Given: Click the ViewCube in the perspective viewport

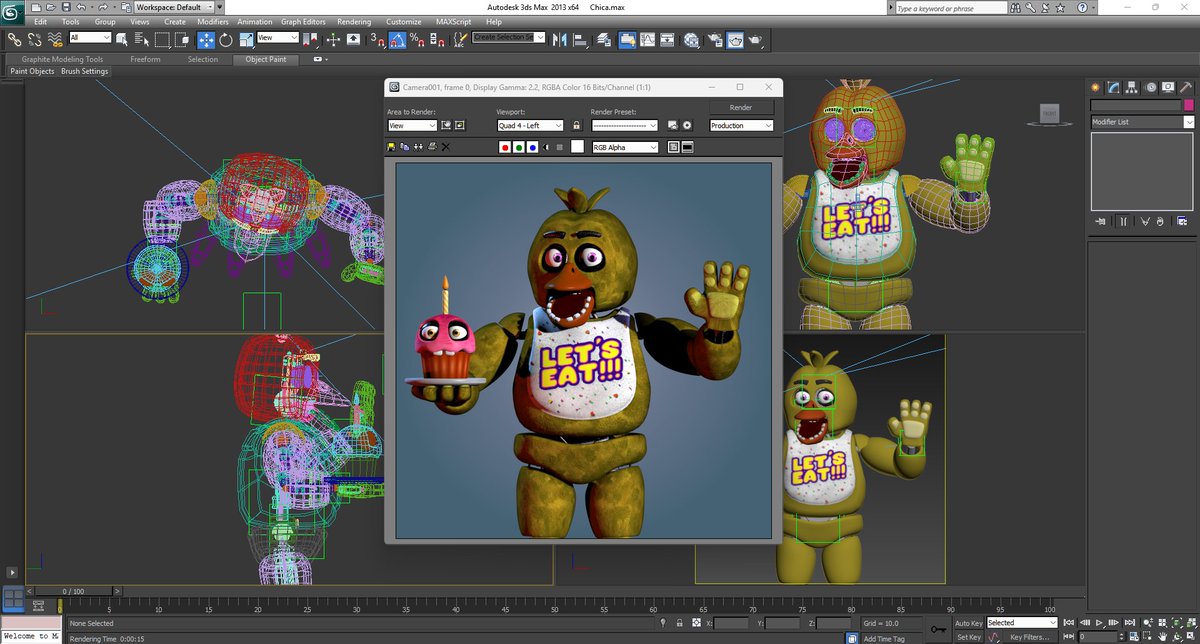Looking at the screenshot, I should click(x=1049, y=113).
